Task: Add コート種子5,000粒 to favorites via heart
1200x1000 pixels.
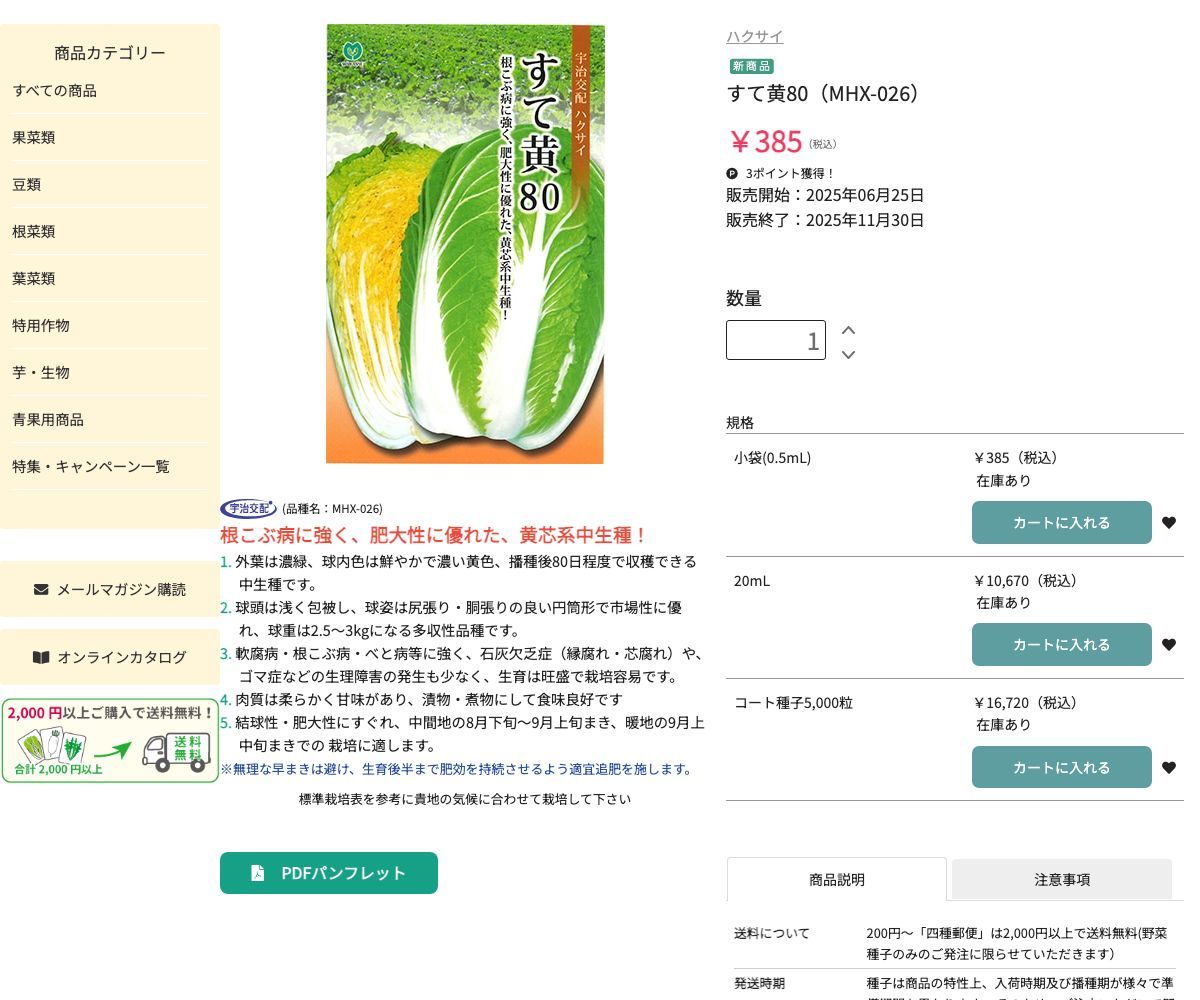Action: click(1168, 768)
